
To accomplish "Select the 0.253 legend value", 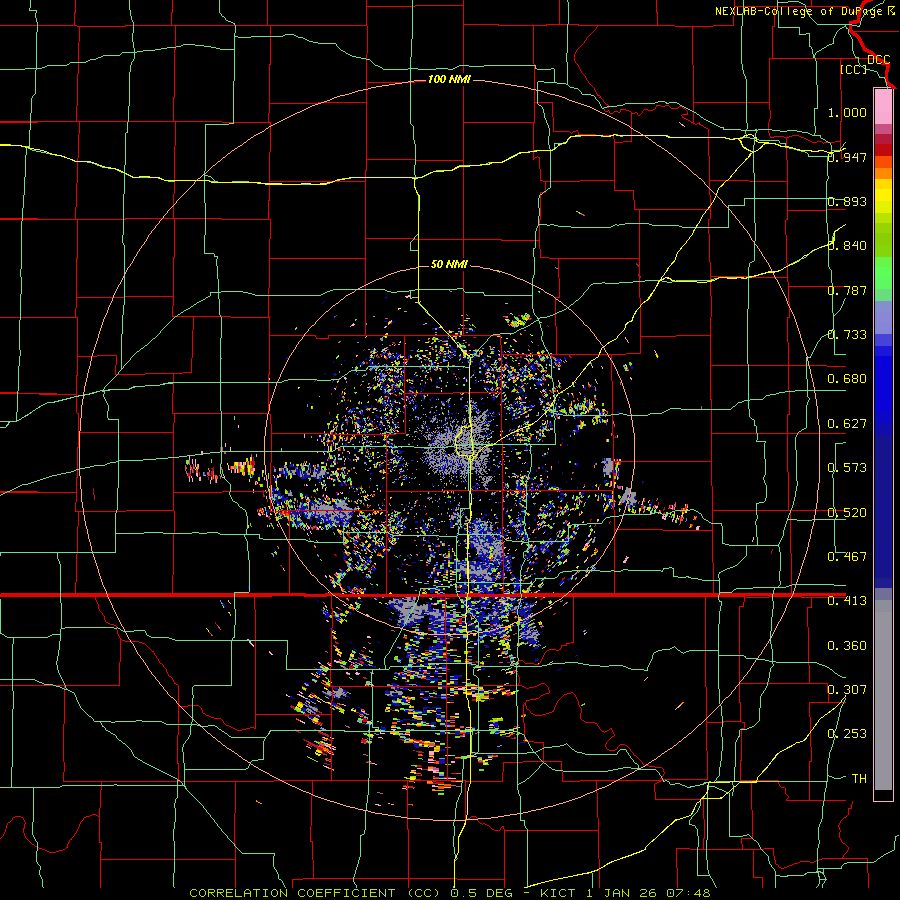I will [x=847, y=734].
